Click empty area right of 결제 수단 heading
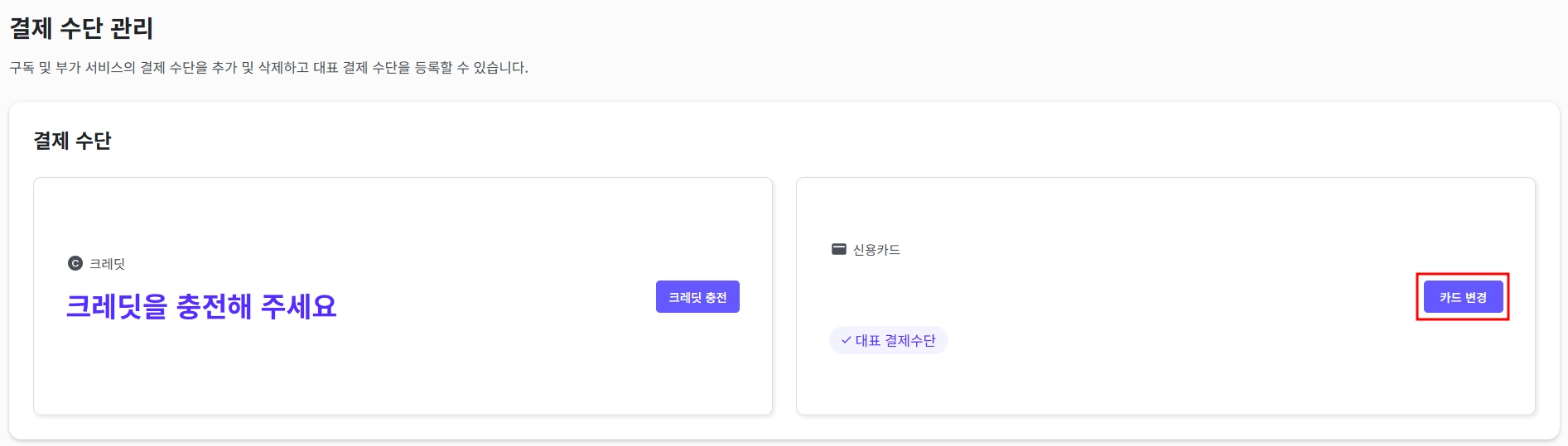Image resolution: width=1568 pixels, height=446 pixels. (x=745, y=141)
